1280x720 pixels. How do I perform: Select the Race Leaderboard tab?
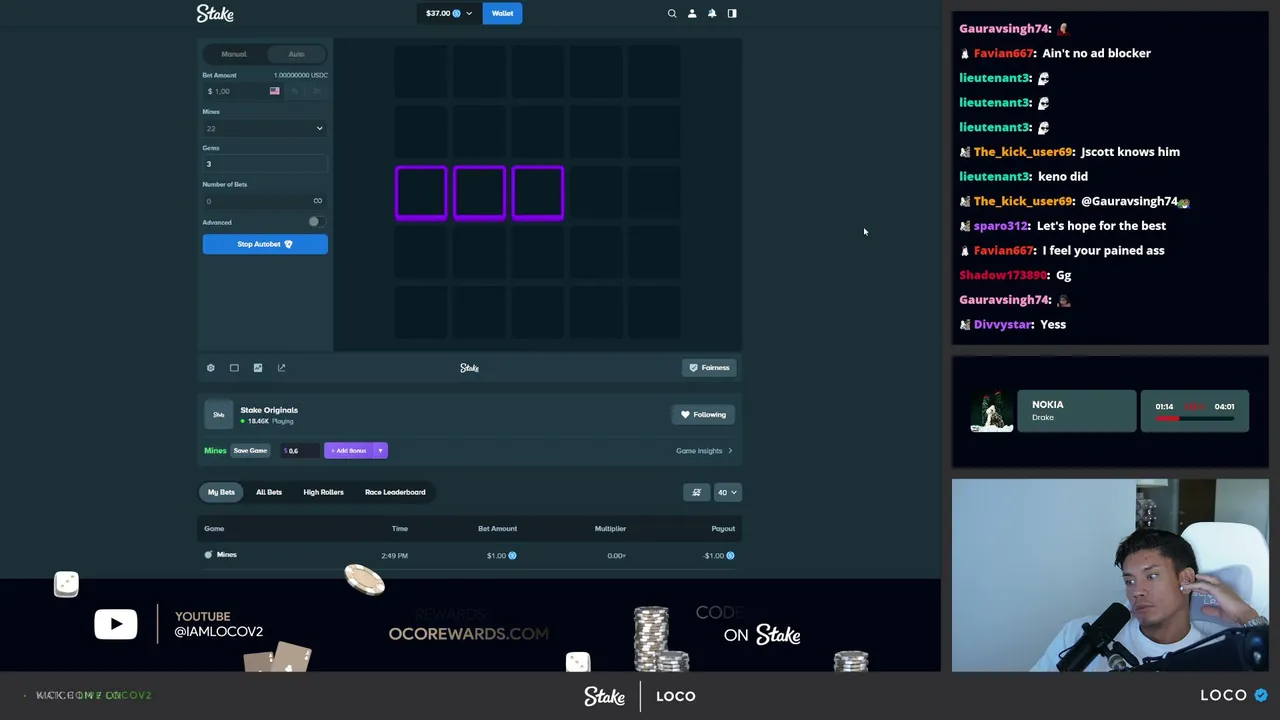tap(395, 492)
